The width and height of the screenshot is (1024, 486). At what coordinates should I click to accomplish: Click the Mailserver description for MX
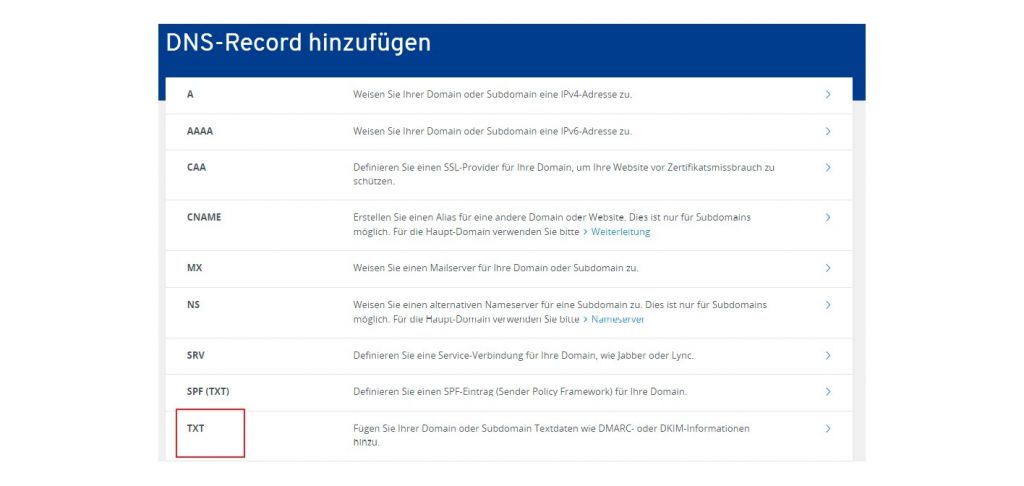(496, 268)
